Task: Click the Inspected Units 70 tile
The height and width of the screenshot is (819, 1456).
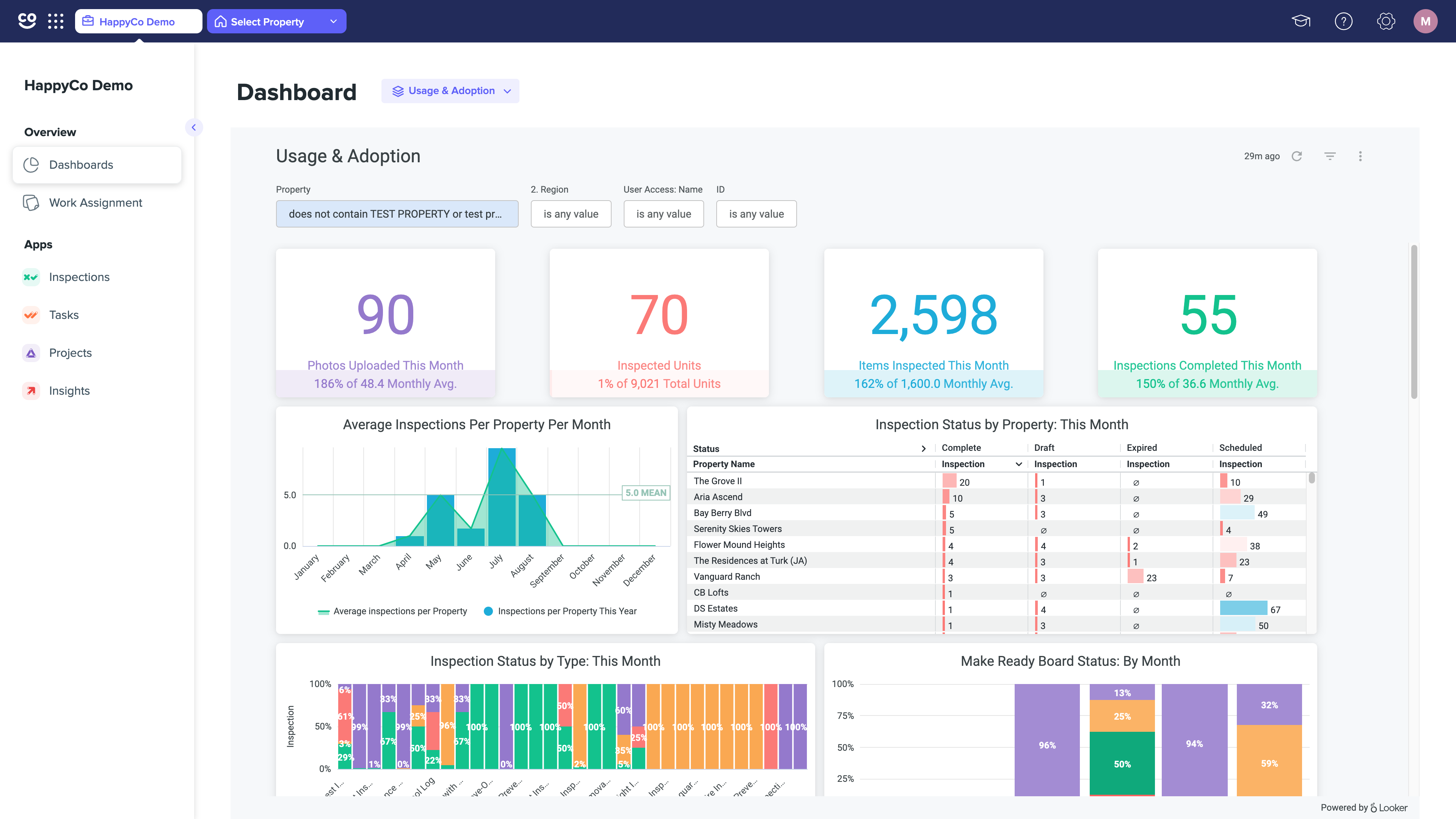Action: pyautogui.click(x=659, y=323)
